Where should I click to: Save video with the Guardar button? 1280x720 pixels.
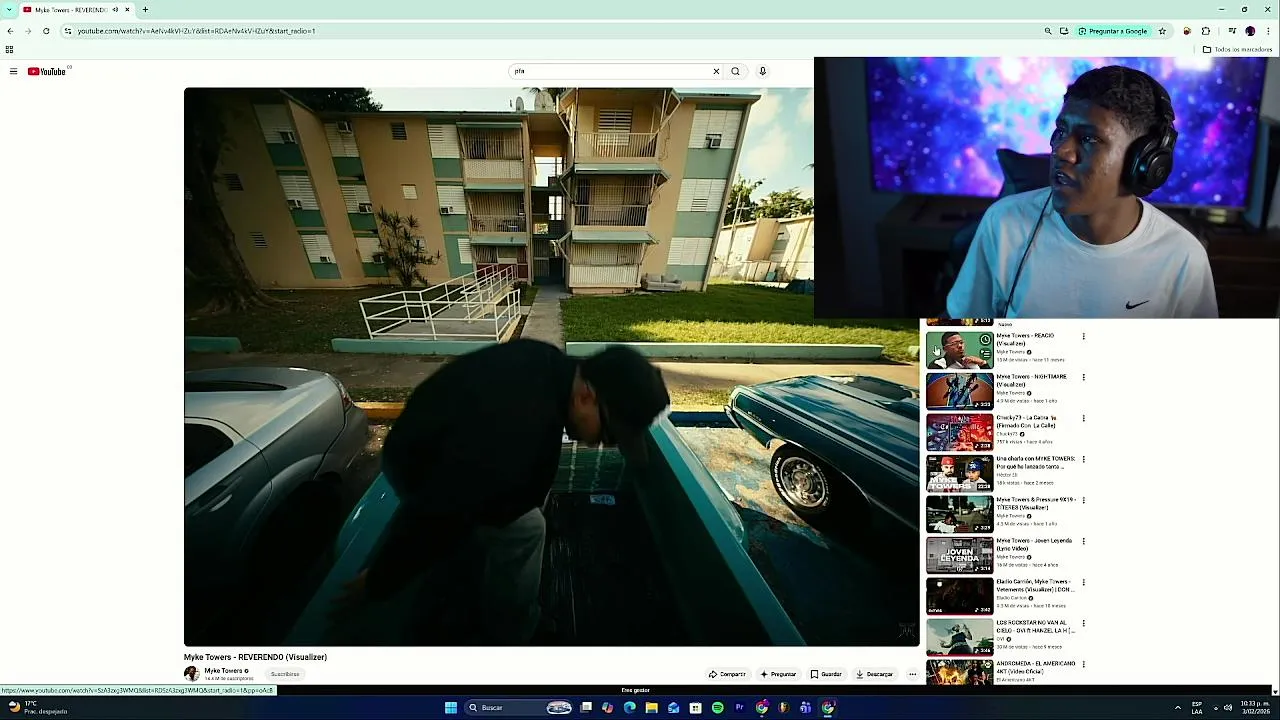point(826,674)
